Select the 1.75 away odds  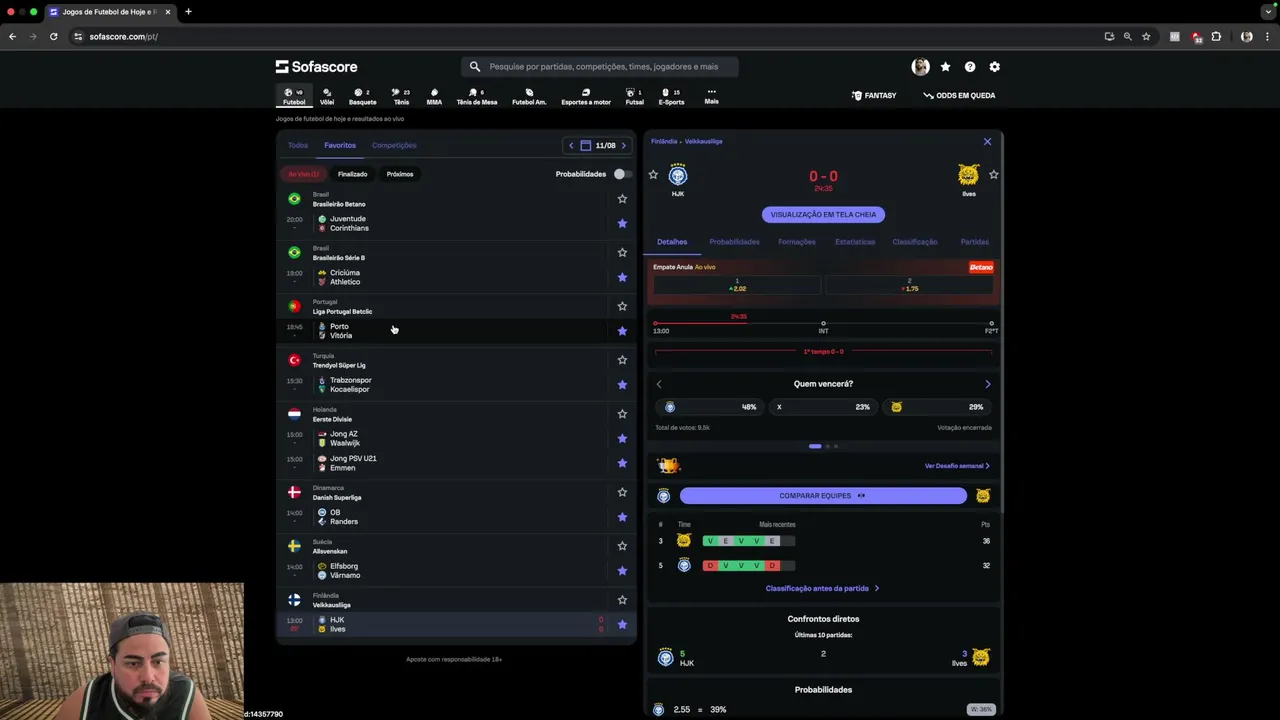point(910,285)
